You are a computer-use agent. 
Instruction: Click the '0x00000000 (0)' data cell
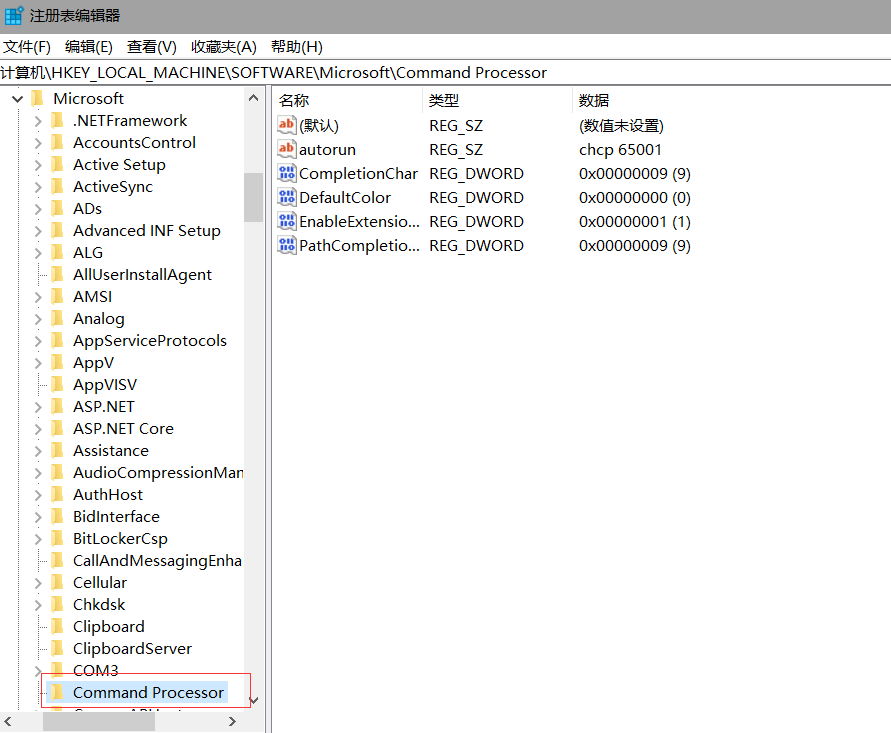tap(635, 198)
